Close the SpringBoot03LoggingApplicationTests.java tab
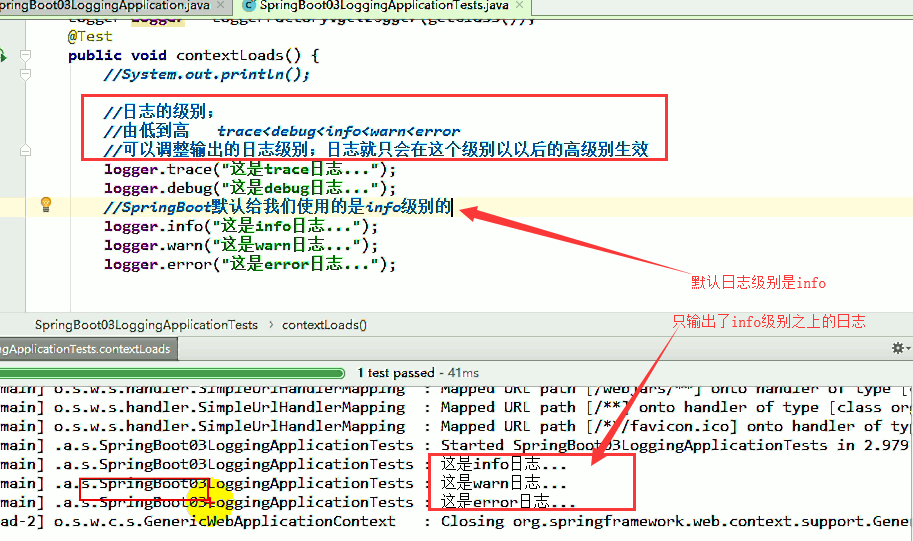Screen dimensions: 913x541 point(519,5)
